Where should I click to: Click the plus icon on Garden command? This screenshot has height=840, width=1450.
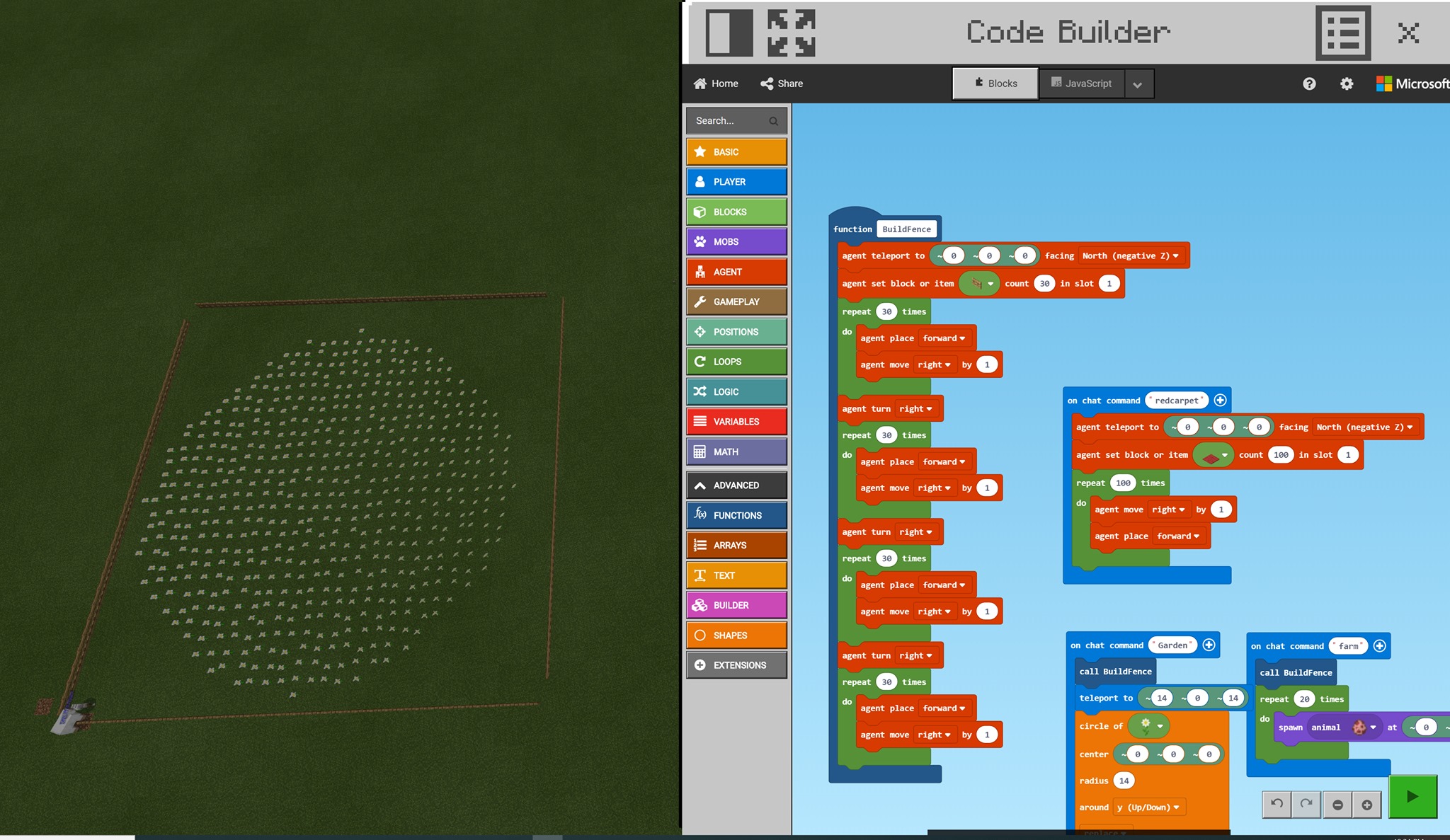(1210, 645)
